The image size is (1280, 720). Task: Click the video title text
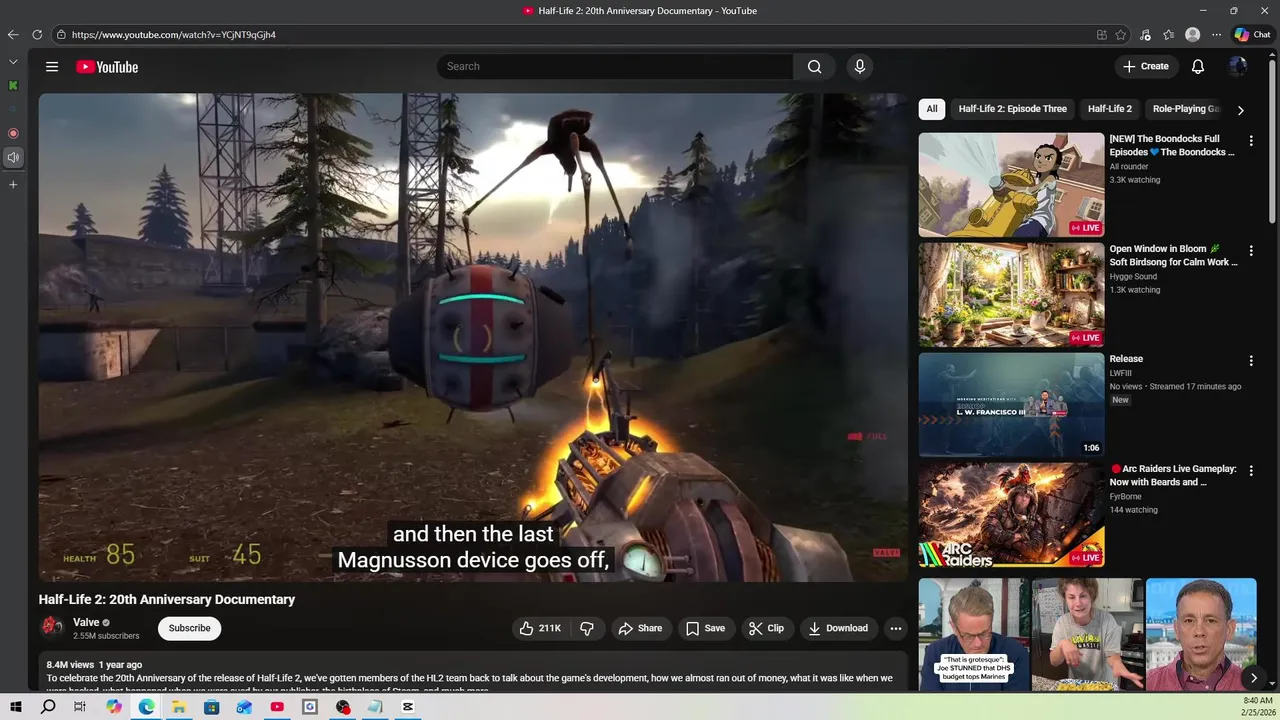click(167, 599)
